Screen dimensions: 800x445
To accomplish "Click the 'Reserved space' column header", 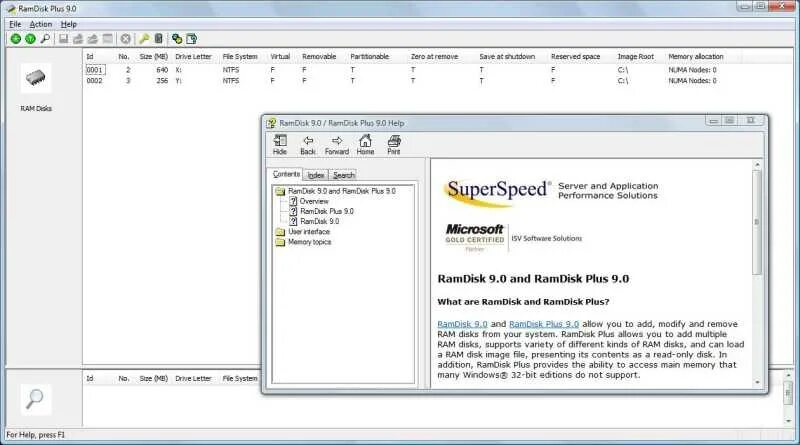I will click(576, 57).
